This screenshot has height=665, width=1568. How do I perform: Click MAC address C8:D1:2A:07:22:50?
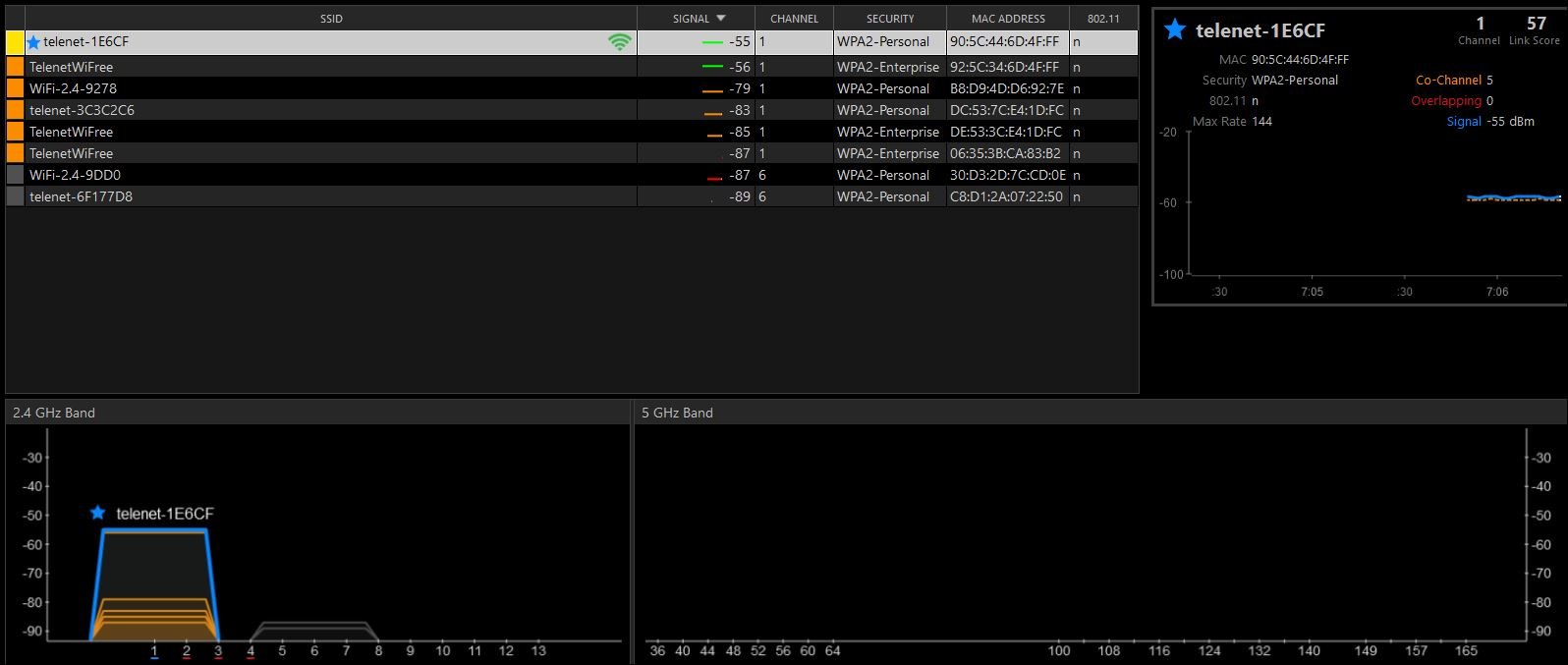point(1006,196)
